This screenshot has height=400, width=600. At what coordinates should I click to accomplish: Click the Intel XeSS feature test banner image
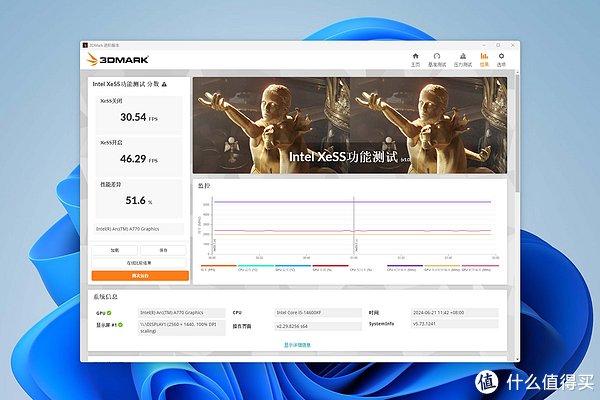click(x=350, y=125)
